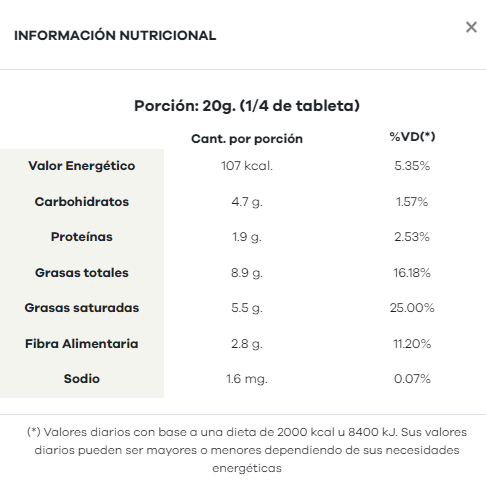Click the %VD(*) column header
Viewport: 486px width, 480px height.
click(x=412, y=136)
